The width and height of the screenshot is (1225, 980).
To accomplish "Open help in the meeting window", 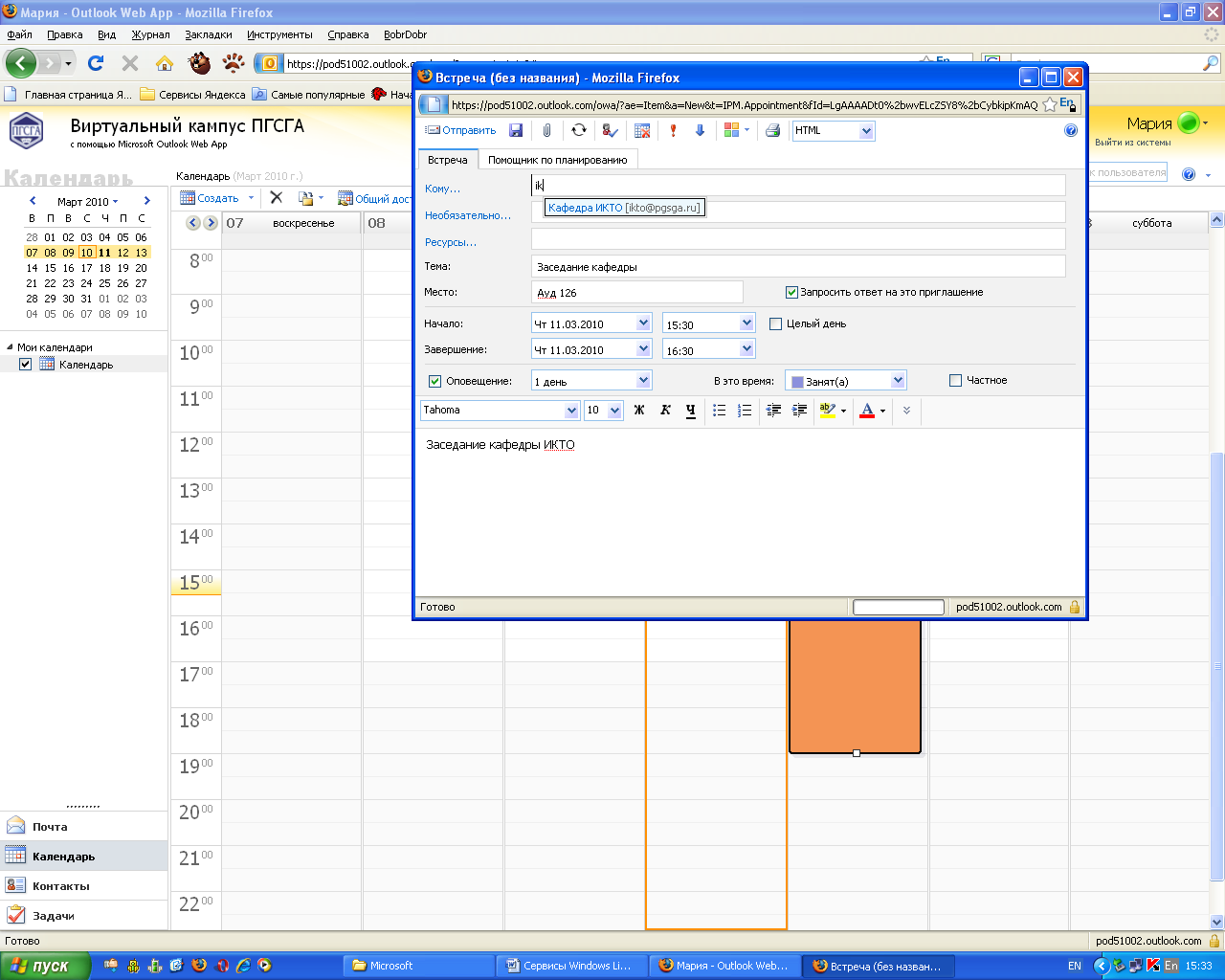I will [1071, 130].
